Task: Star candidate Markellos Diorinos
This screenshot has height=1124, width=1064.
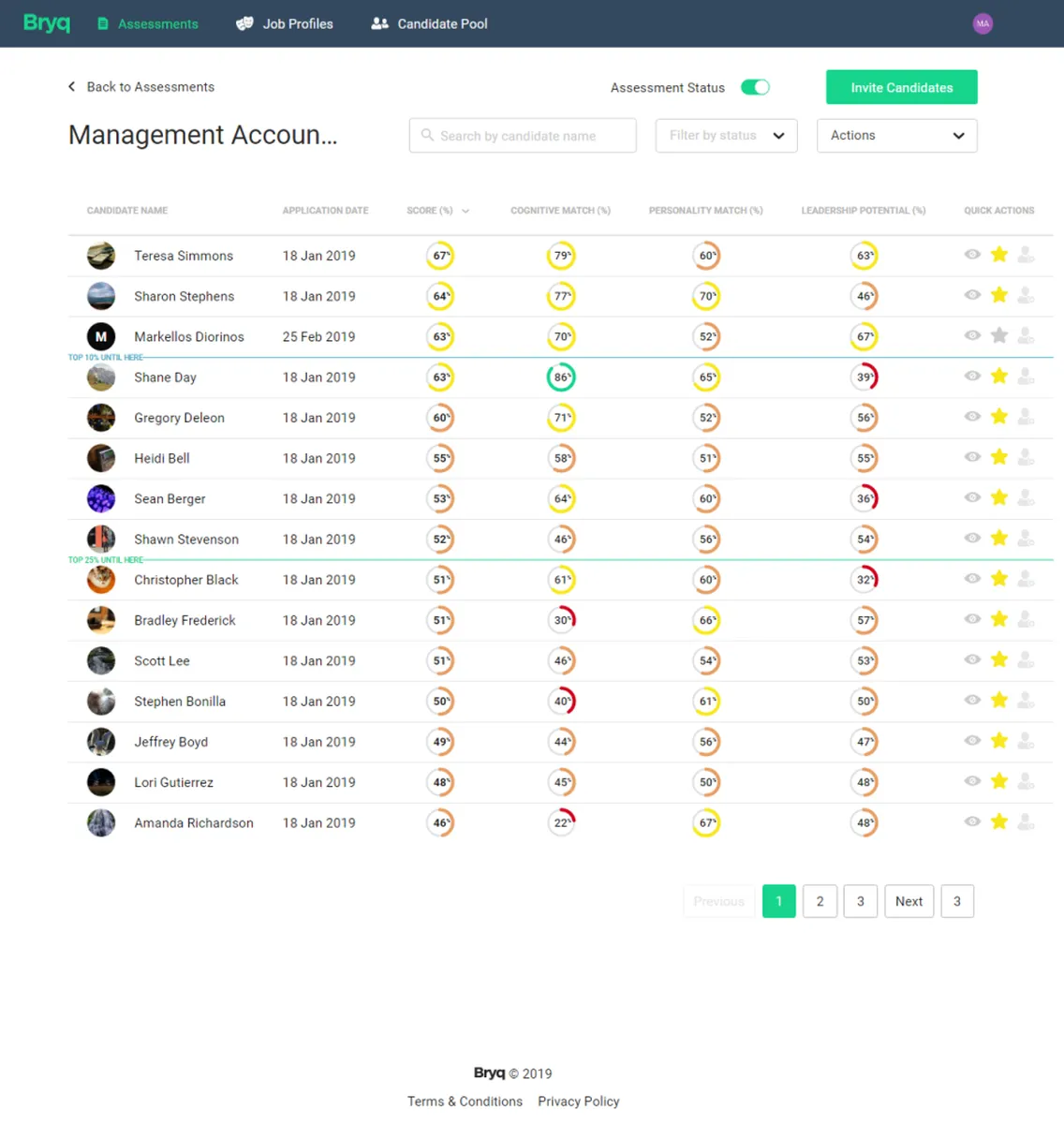Action: tap(999, 335)
